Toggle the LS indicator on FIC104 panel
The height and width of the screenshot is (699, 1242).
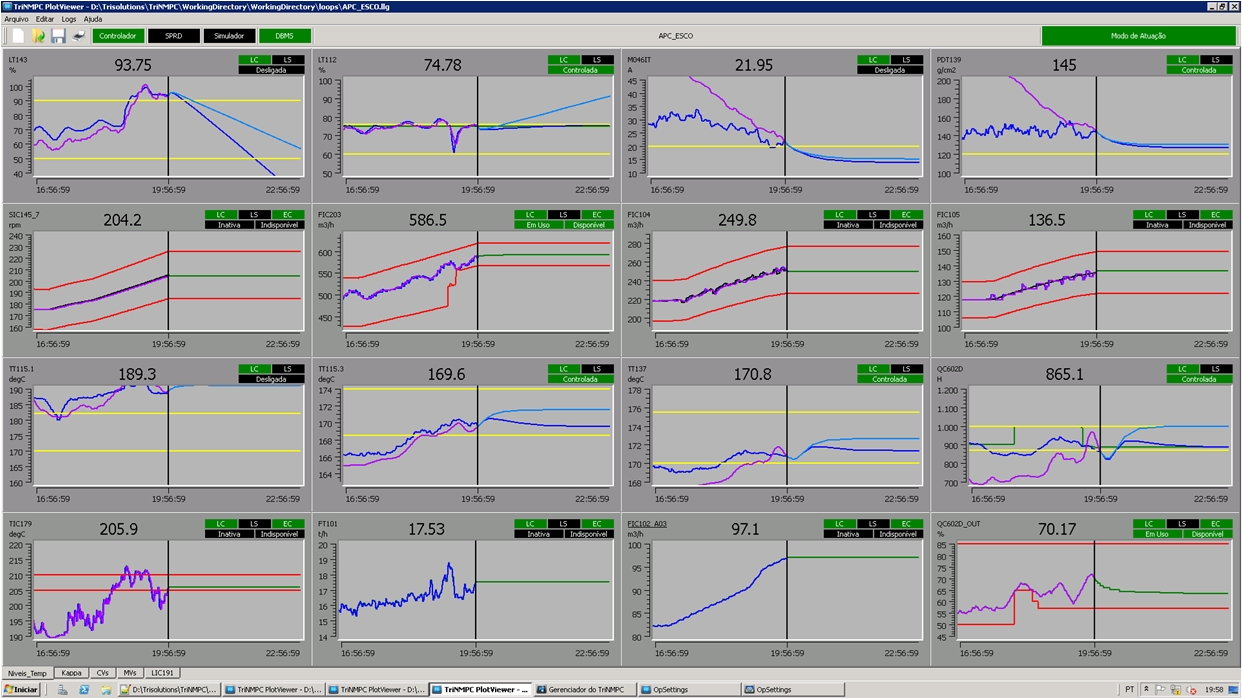pyautogui.click(x=873, y=215)
